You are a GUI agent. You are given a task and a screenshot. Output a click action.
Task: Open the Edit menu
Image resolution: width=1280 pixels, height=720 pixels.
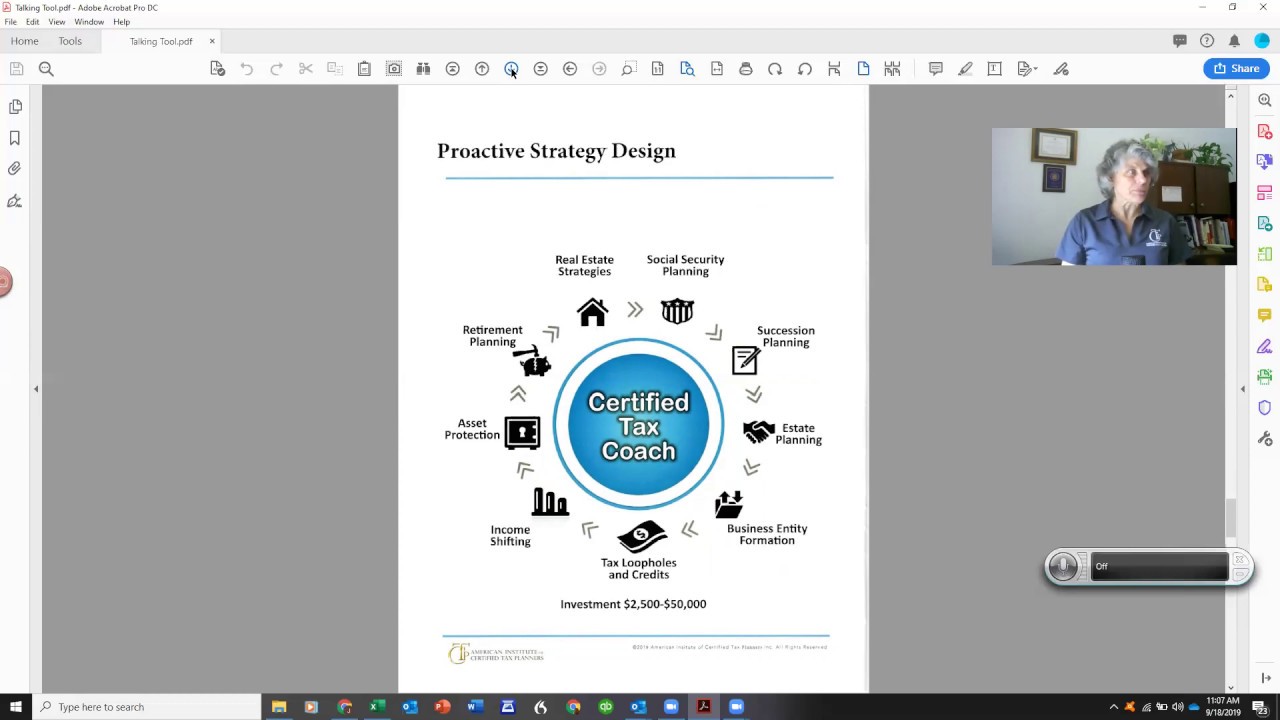point(33,22)
